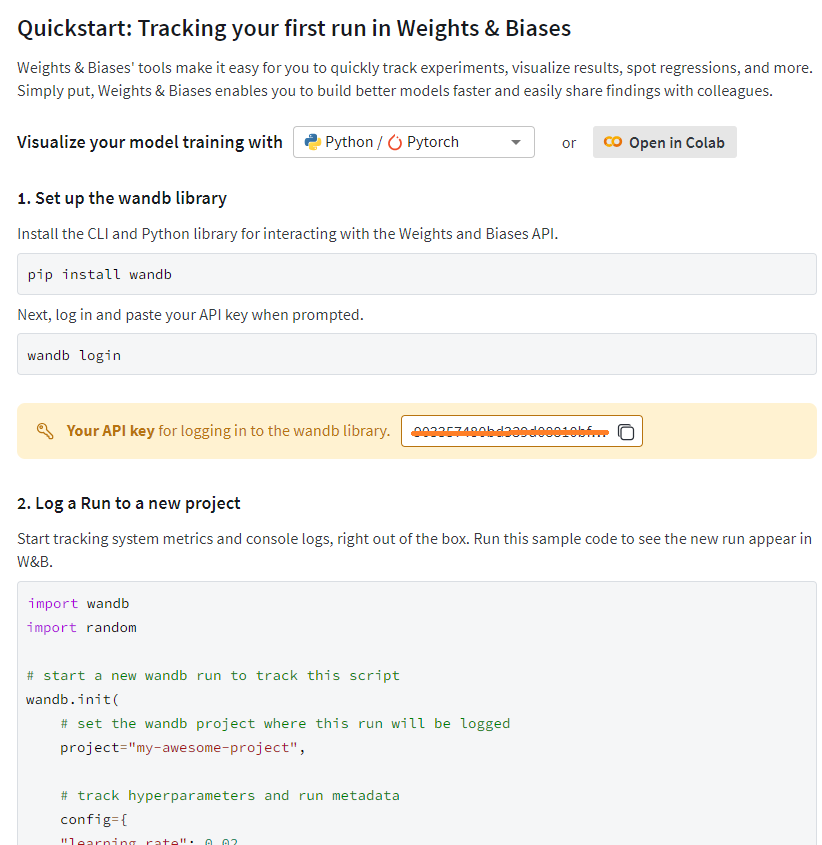
Task: Copy the API key with the clipboard icon
Action: coord(626,432)
